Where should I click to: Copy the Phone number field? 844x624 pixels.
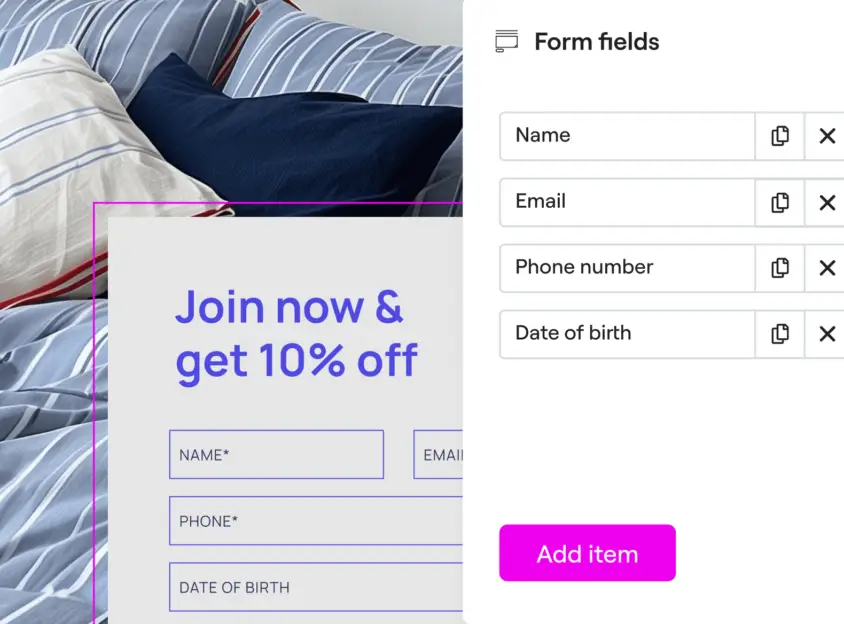780,268
